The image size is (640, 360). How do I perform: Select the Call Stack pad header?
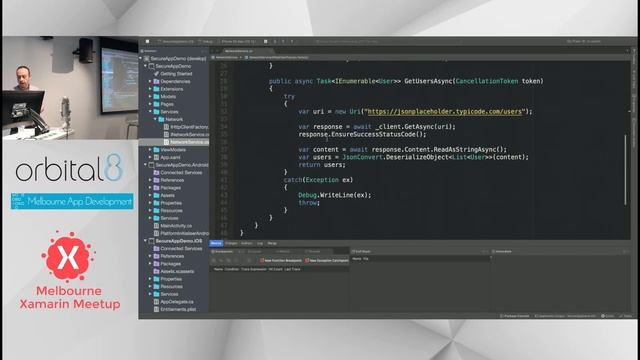[x=362, y=252]
